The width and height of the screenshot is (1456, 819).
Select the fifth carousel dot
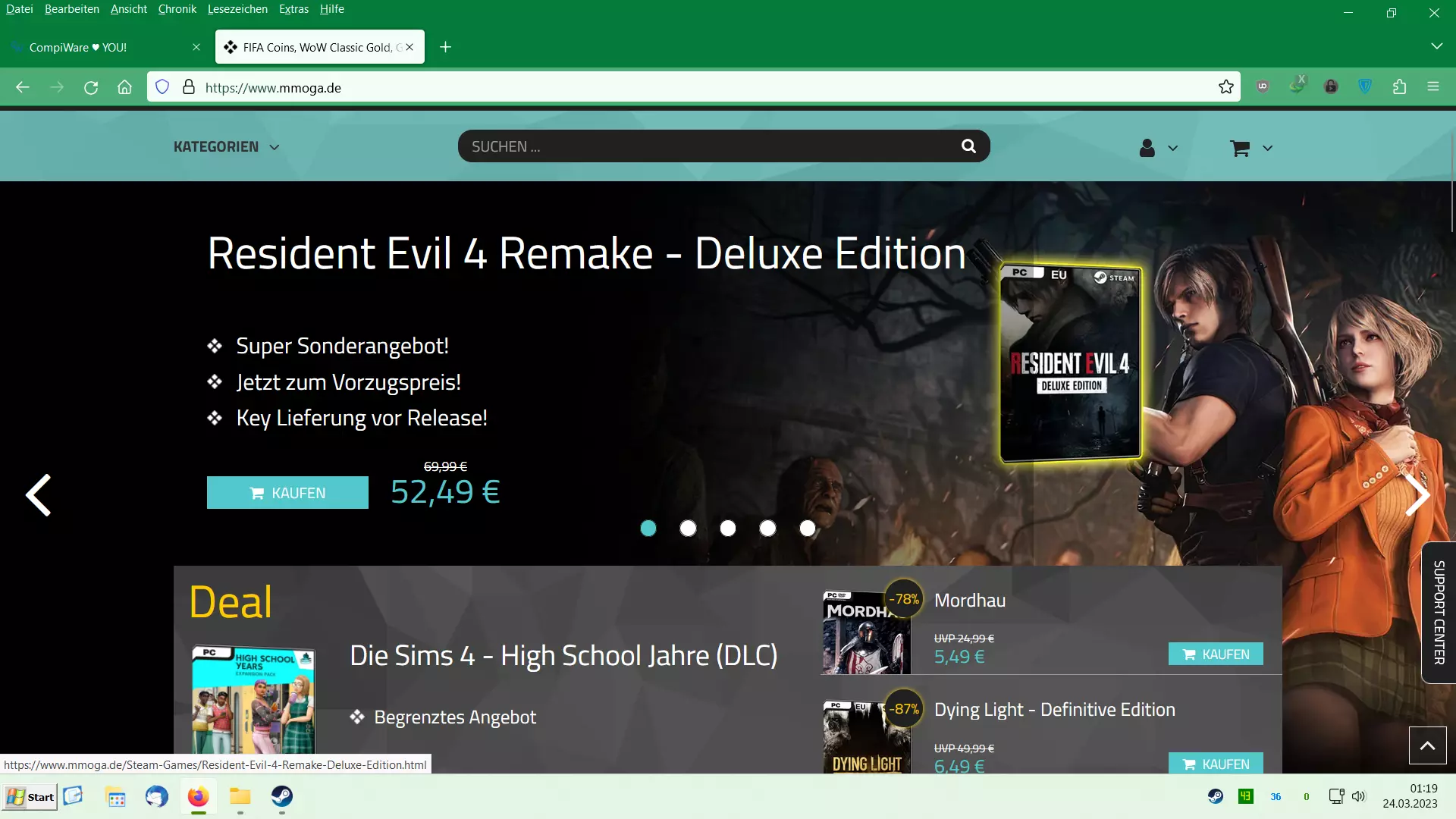click(808, 529)
